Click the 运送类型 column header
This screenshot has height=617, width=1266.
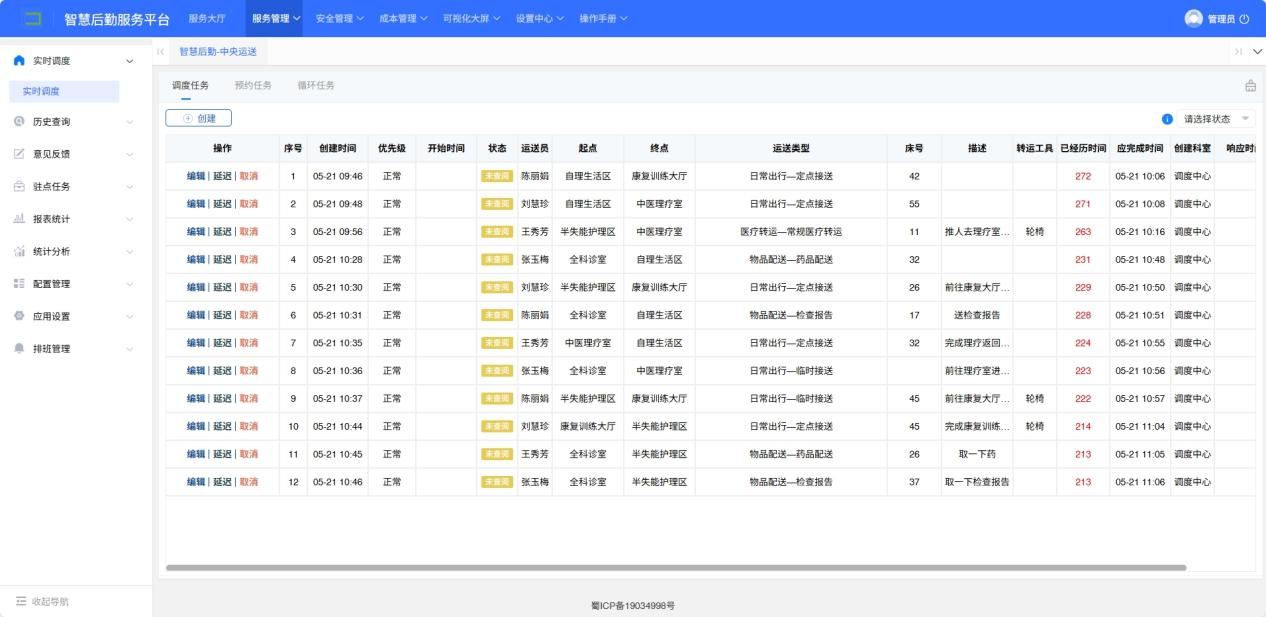[791, 148]
